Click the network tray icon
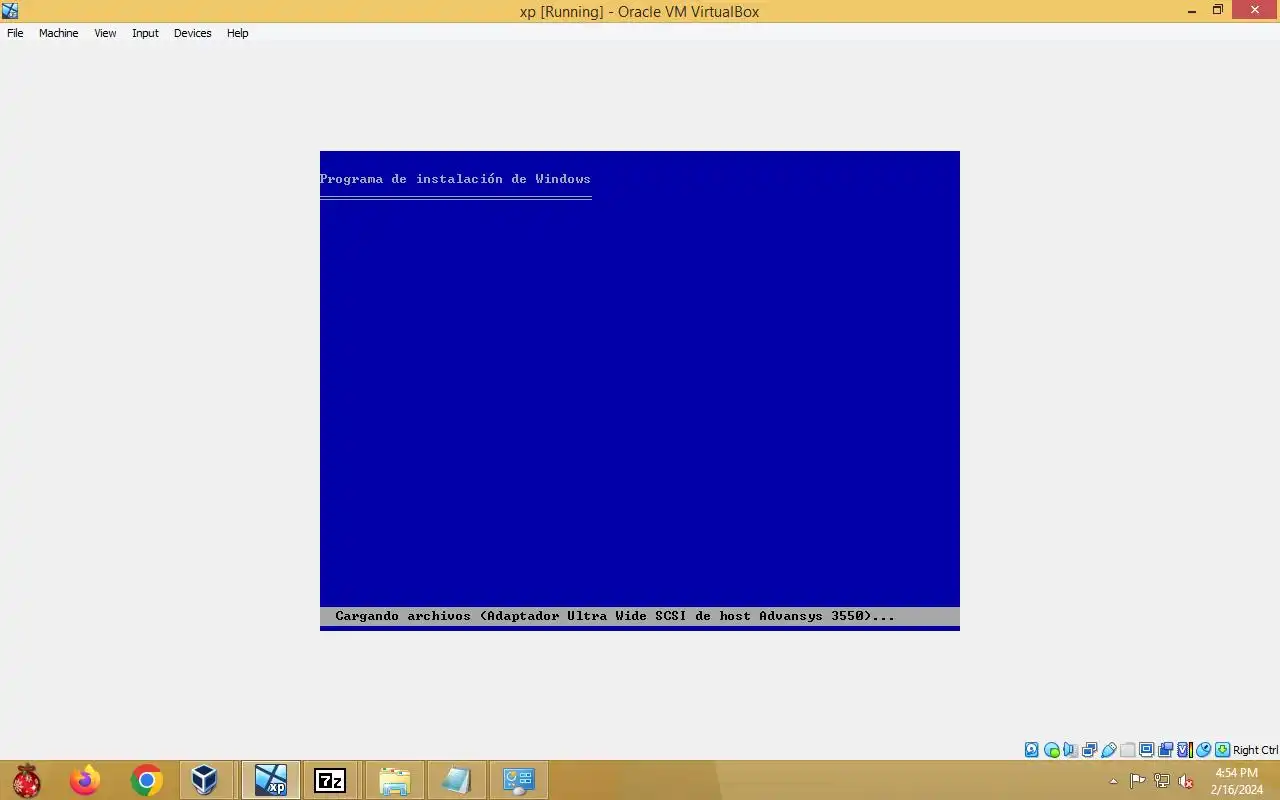The image size is (1280, 800). [x=1161, y=781]
